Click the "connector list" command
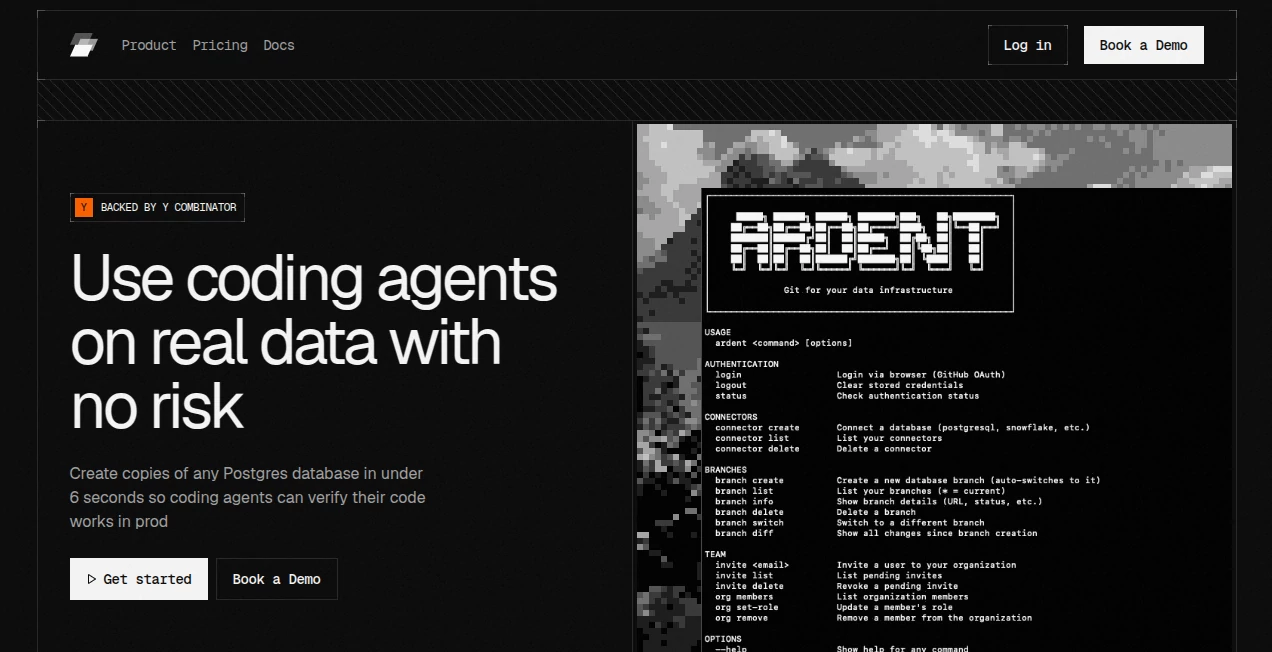The height and width of the screenshot is (652, 1272). (x=752, y=438)
